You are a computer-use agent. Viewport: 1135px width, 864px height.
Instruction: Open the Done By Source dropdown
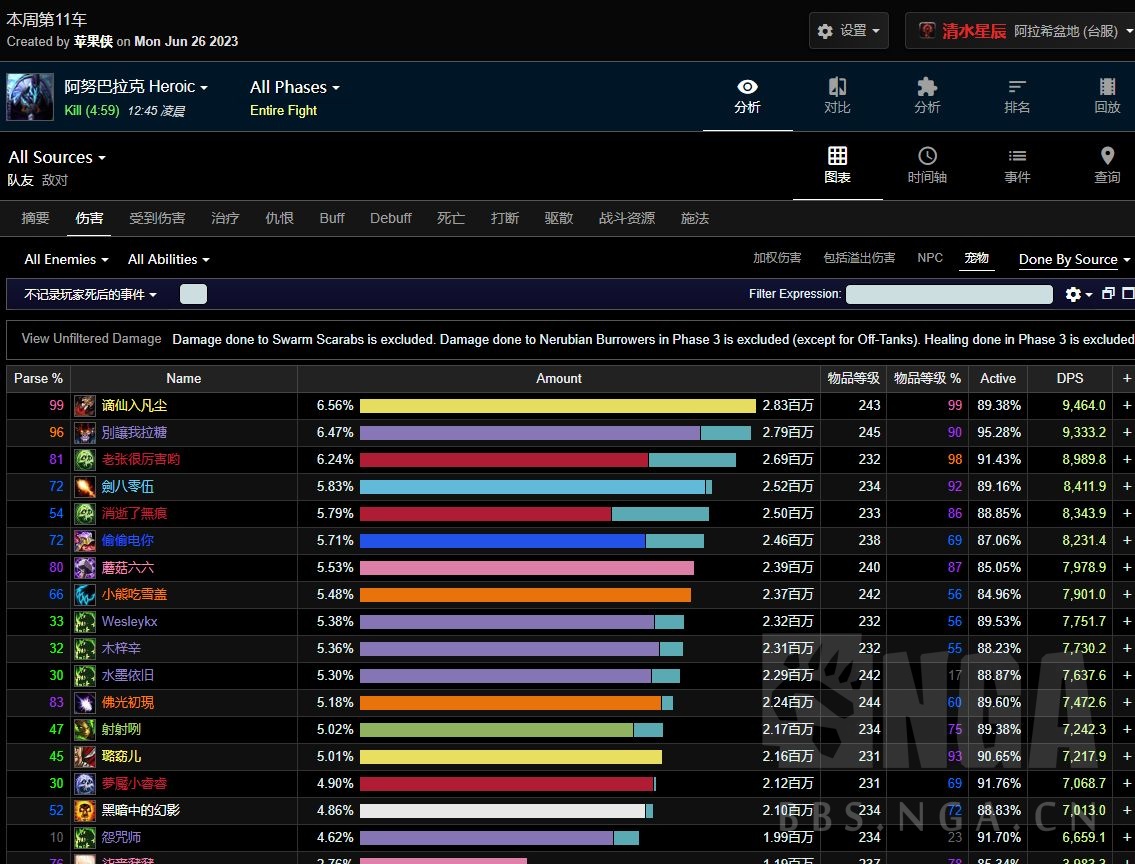tap(1074, 259)
